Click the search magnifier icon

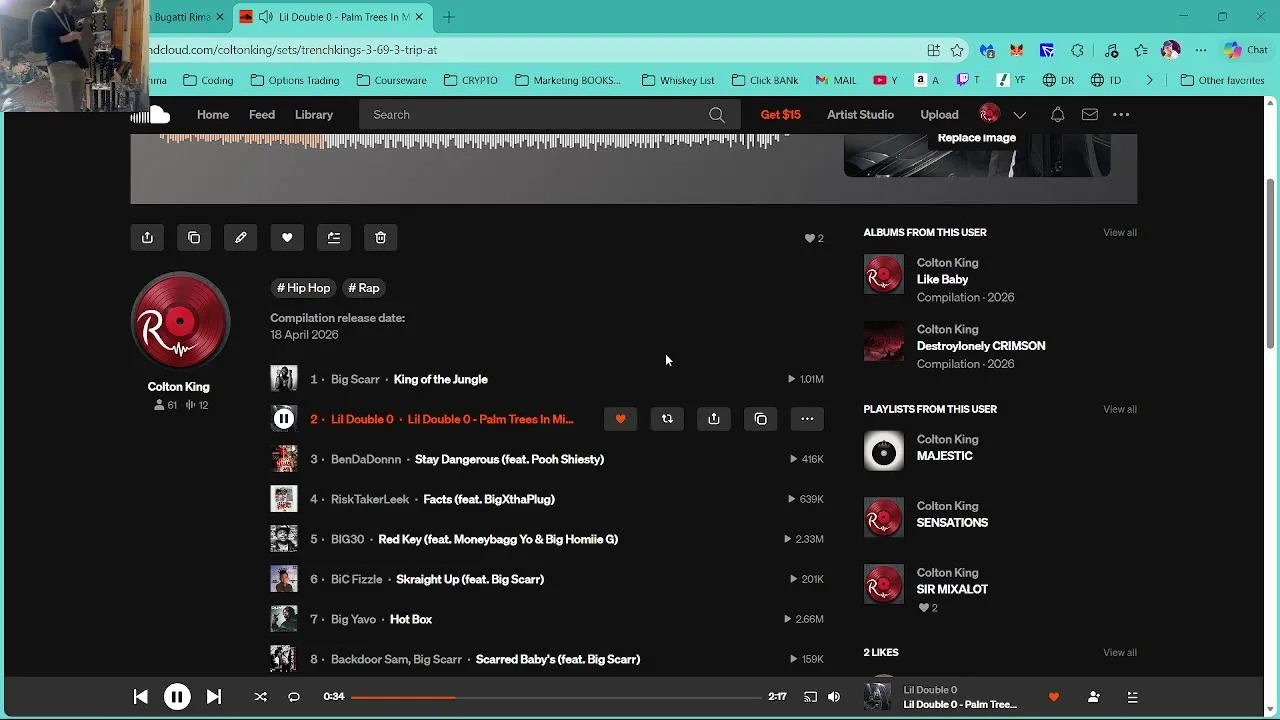tap(717, 115)
